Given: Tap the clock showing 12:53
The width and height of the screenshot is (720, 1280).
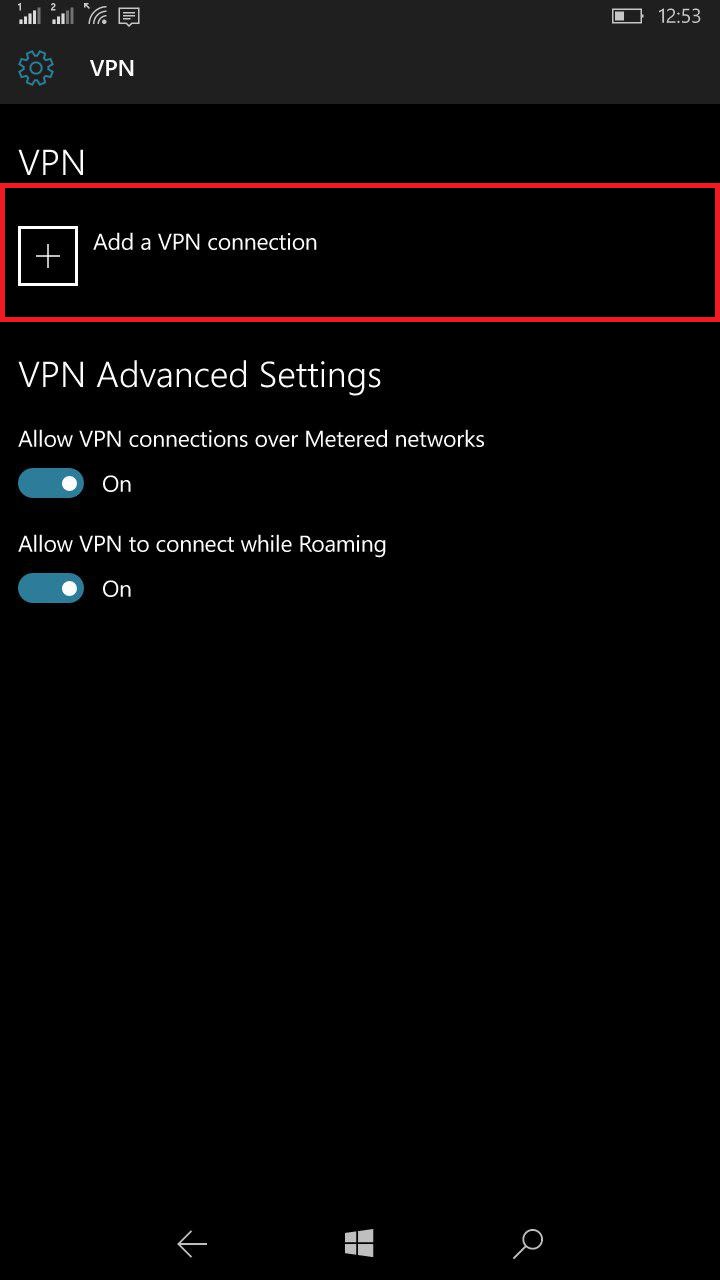Looking at the screenshot, I should click(x=680, y=16).
